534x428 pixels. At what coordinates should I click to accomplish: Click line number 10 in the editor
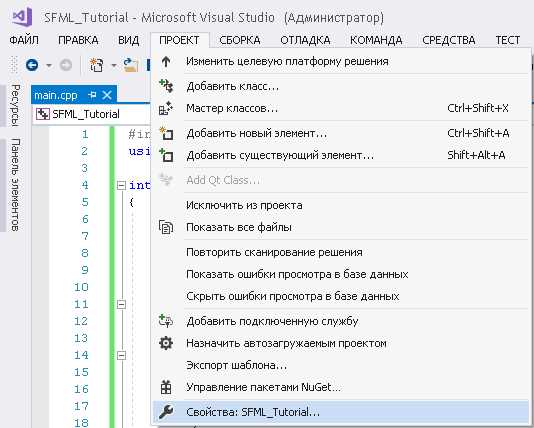pos(81,287)
